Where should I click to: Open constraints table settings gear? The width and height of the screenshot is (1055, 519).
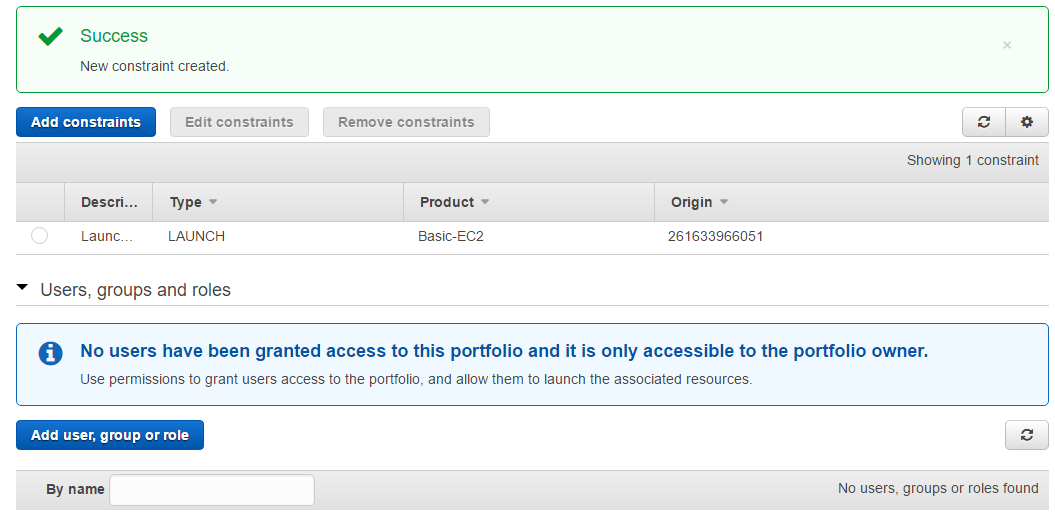1026,122
